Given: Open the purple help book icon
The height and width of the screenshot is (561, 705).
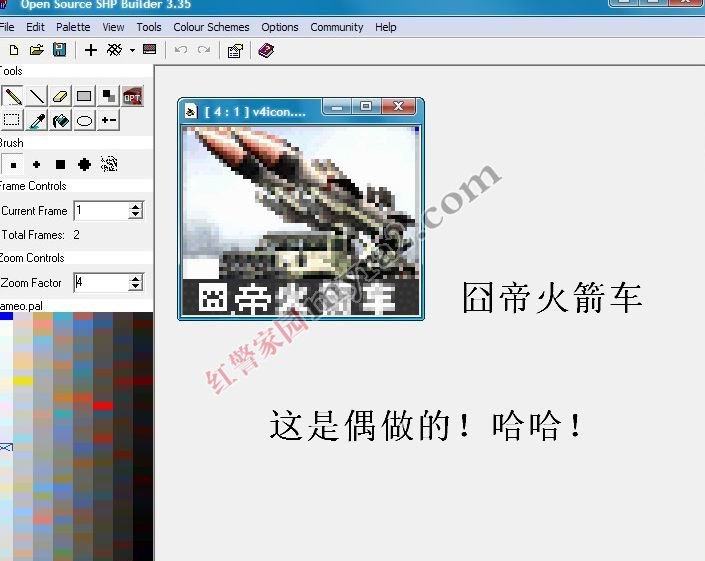Looking at the screenshot, I should point(266,50).
